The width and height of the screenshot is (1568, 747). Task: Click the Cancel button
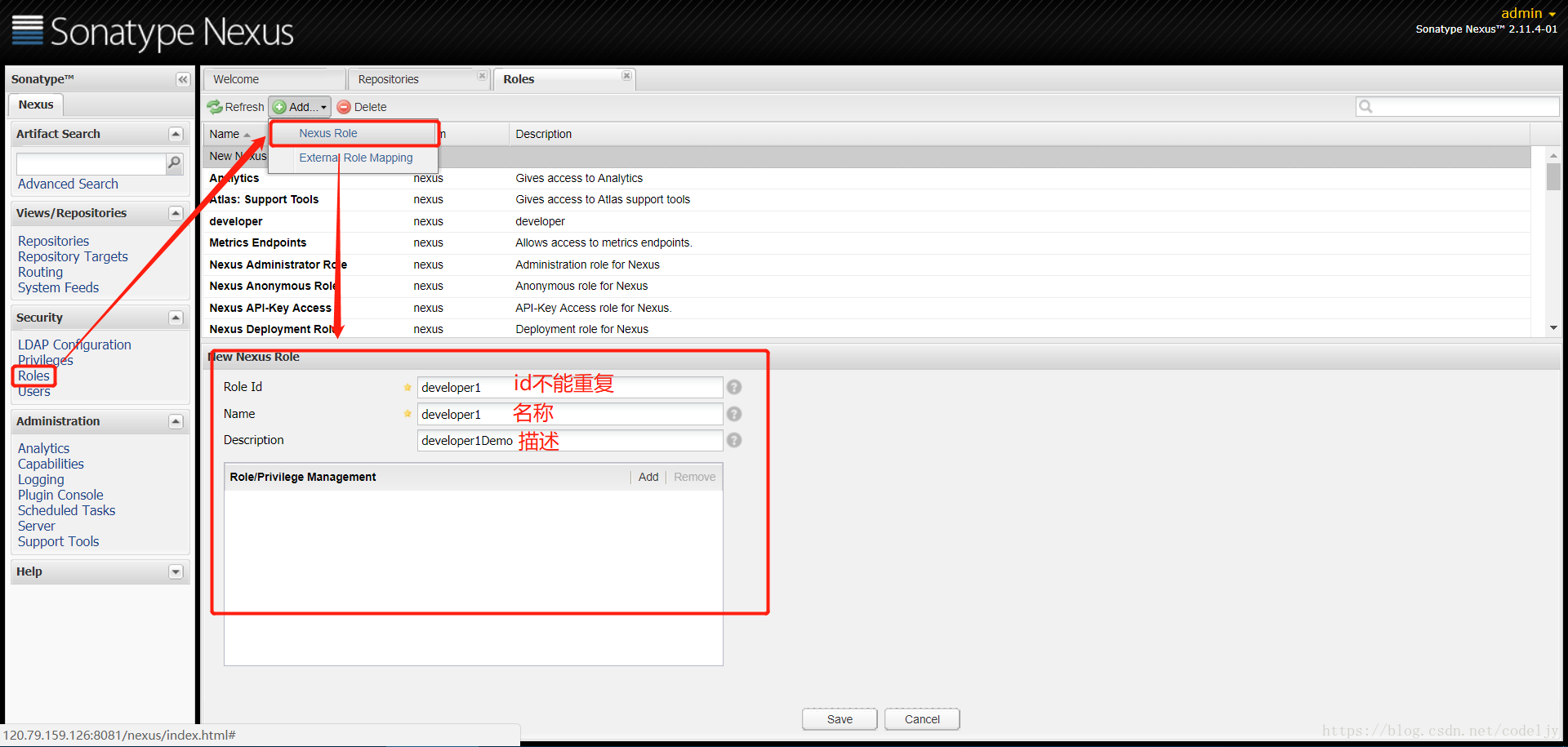tap(922, 719)
